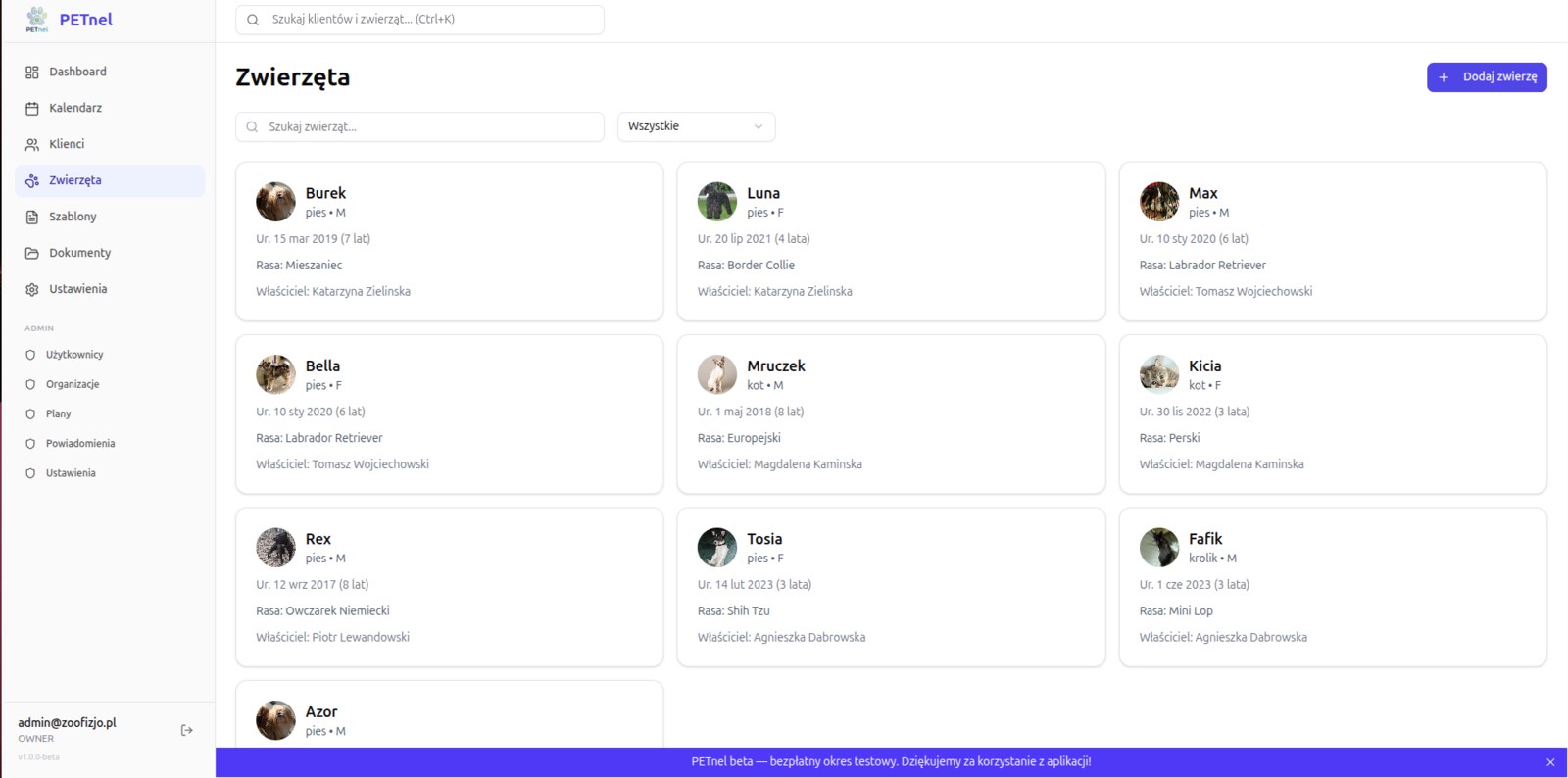The image size is (1568, 778).
Task: Click the logout icon next to admin email
Action: click(x=187, y=730)
